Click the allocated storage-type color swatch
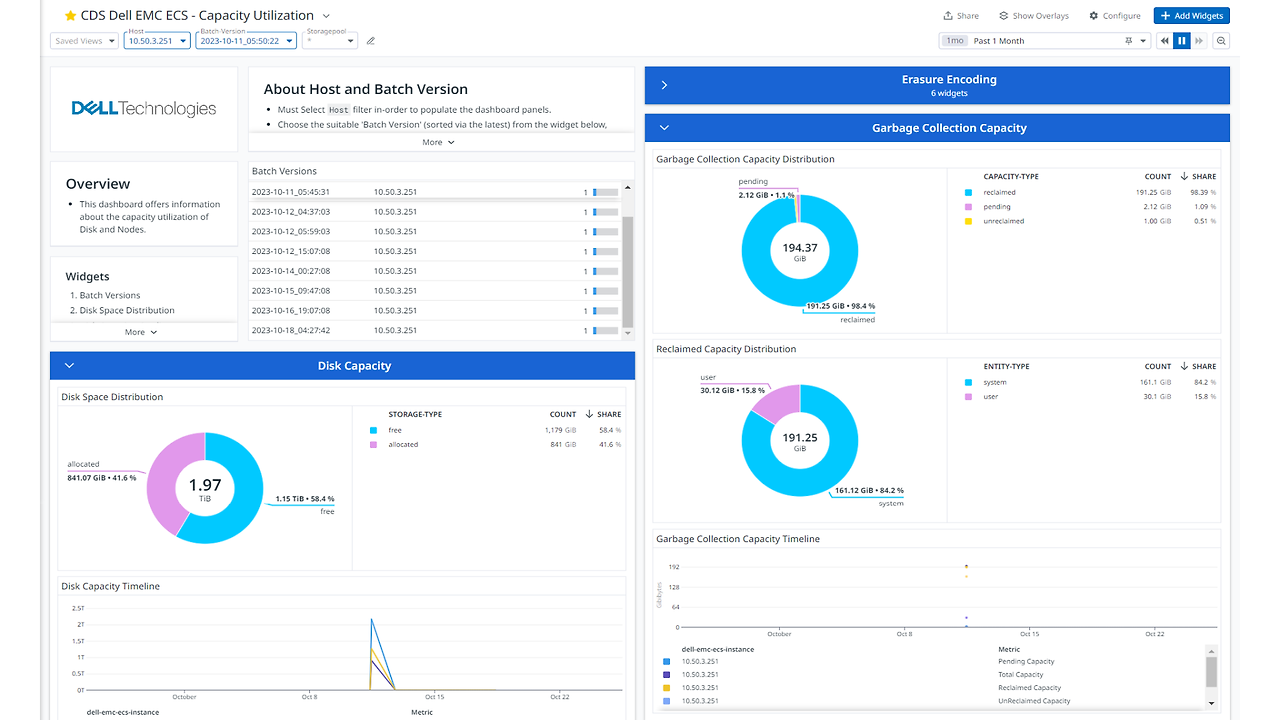Image resolution: width=1280 pixels, height=720 pixels. (x=373, y=444)
